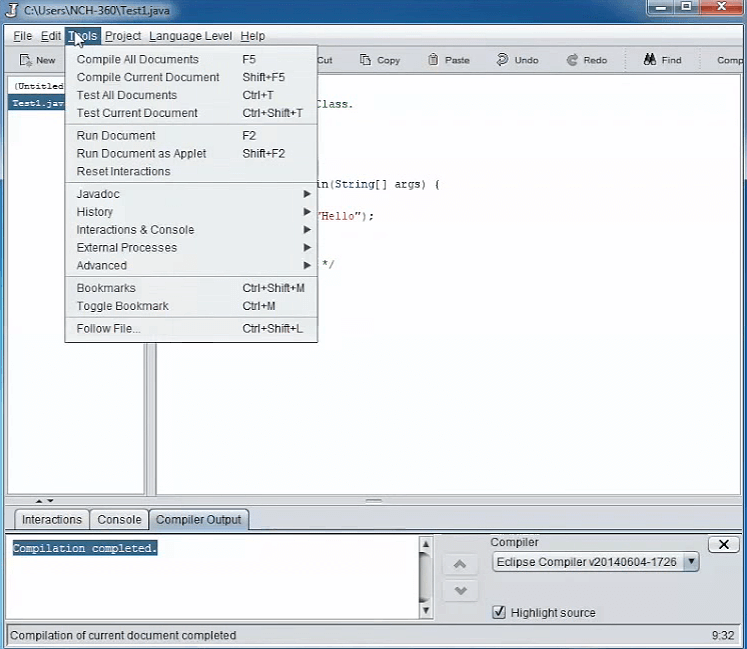Image resolution: width=747 pixels, height=649 pixels.
Task: Expand panel using splitter down arrow
Action: coord(50,501)
